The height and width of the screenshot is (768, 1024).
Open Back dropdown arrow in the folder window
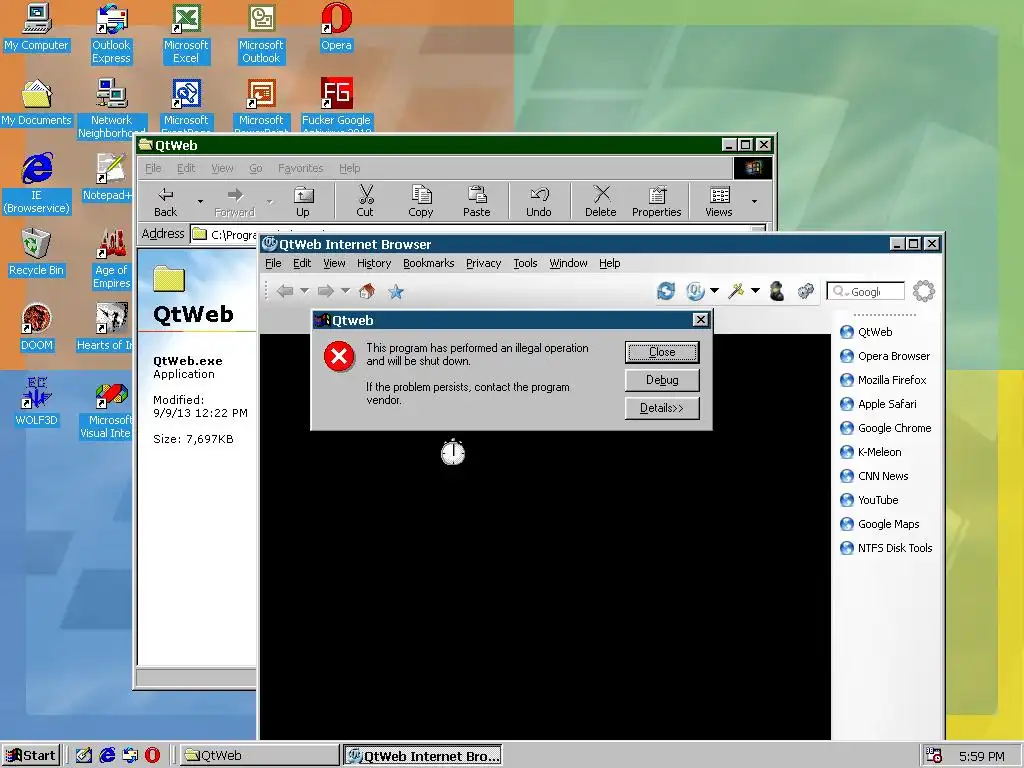pyautogui.click(x=200, y=201)
